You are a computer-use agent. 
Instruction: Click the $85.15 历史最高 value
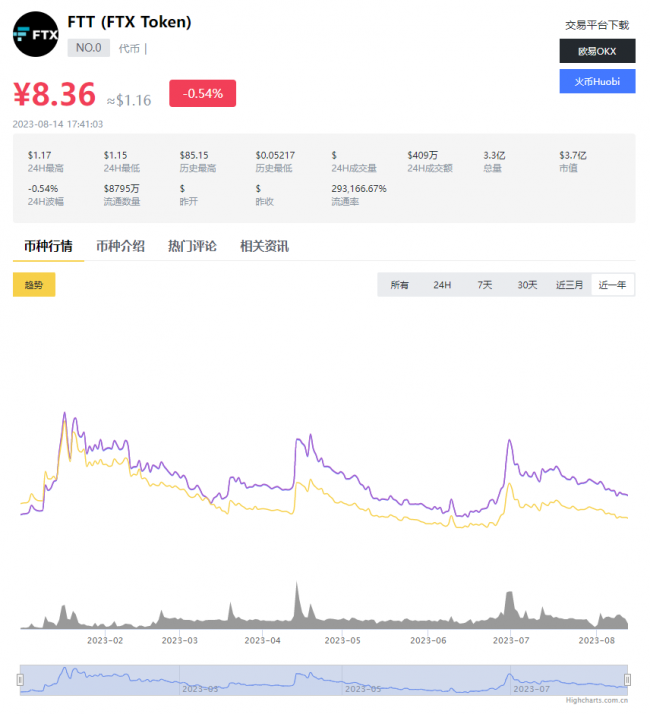(194, 155)
